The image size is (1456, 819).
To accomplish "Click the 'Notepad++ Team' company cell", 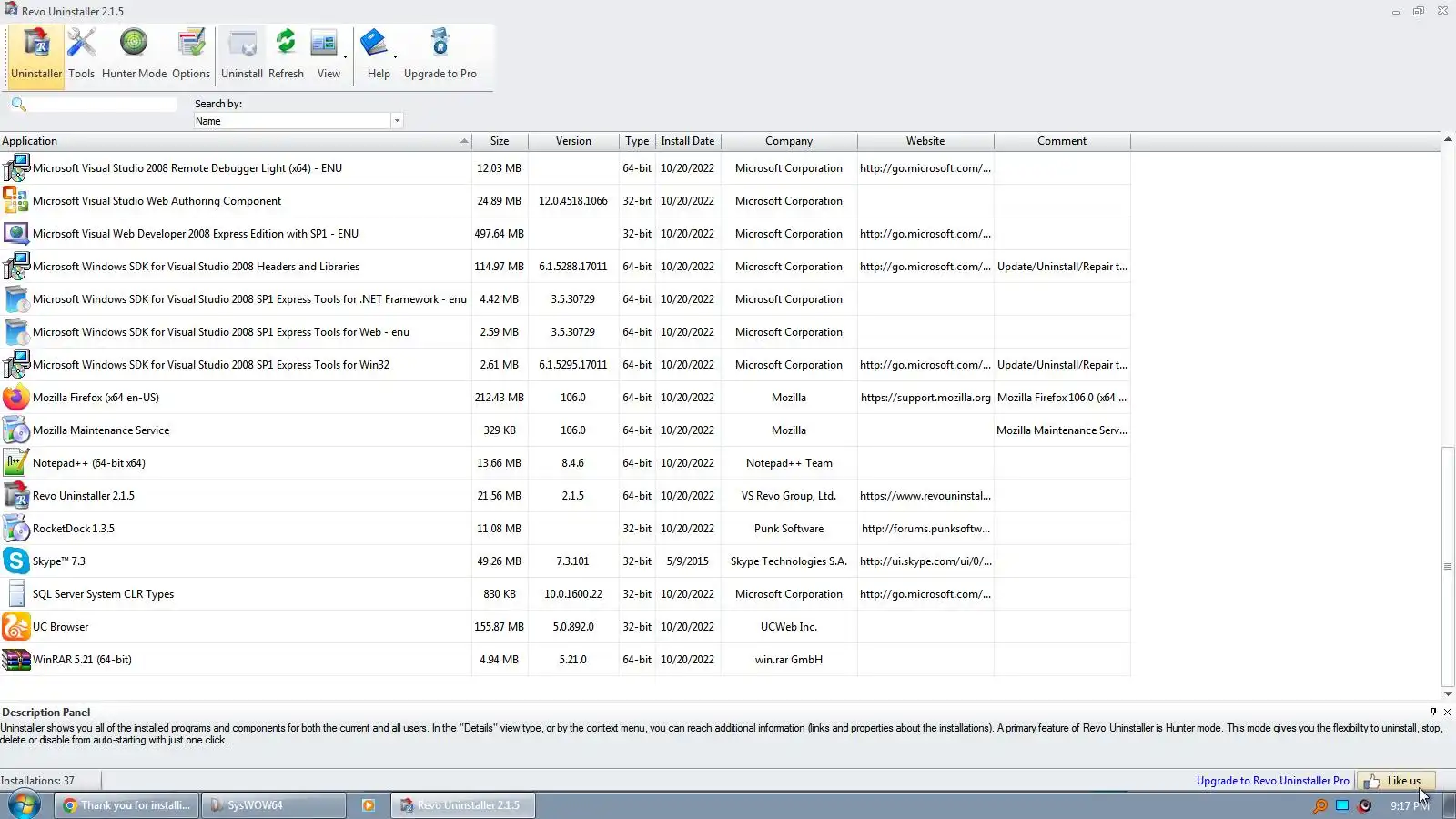I will pyautogui.click(x=789, y=463).
